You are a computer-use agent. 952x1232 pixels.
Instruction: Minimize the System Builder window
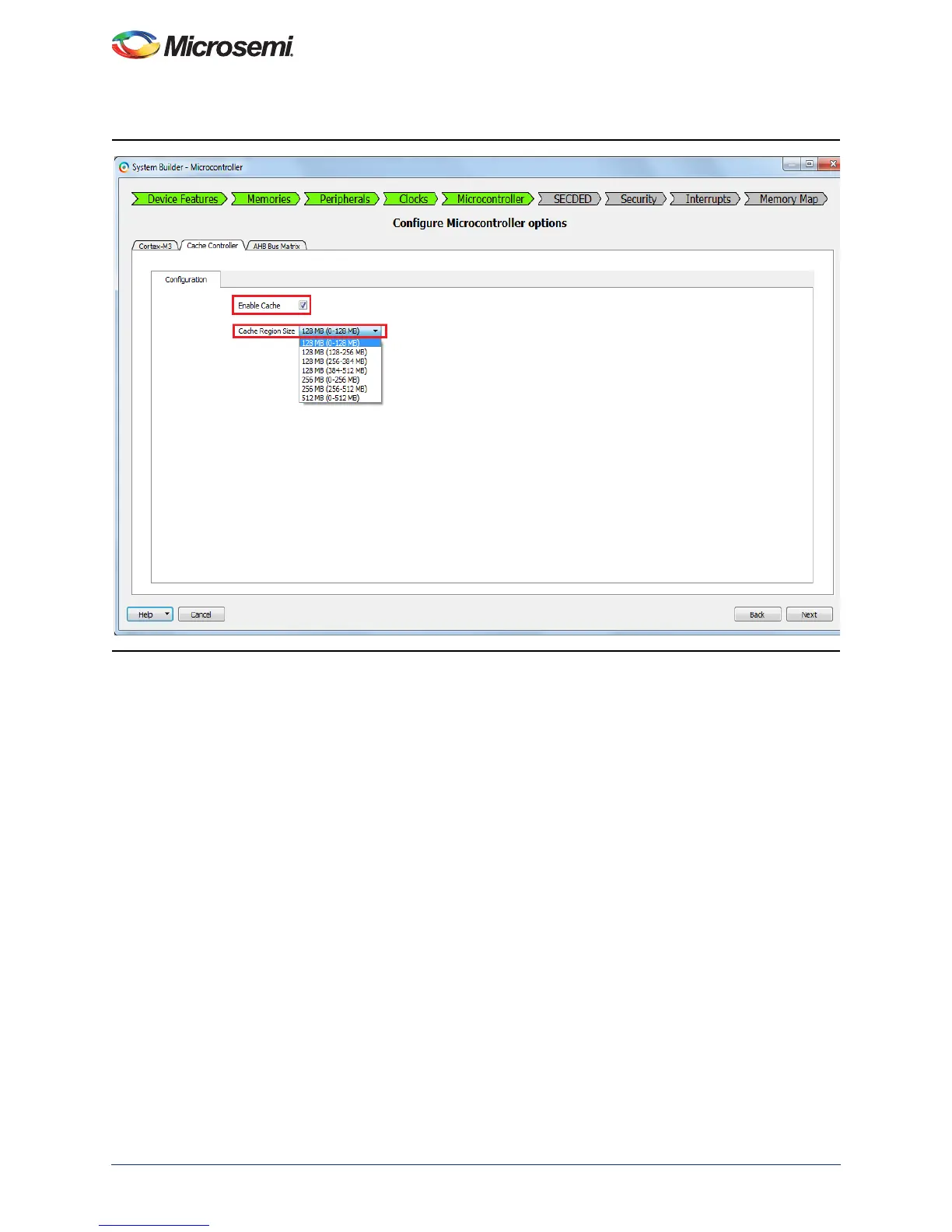click(792, 164)
